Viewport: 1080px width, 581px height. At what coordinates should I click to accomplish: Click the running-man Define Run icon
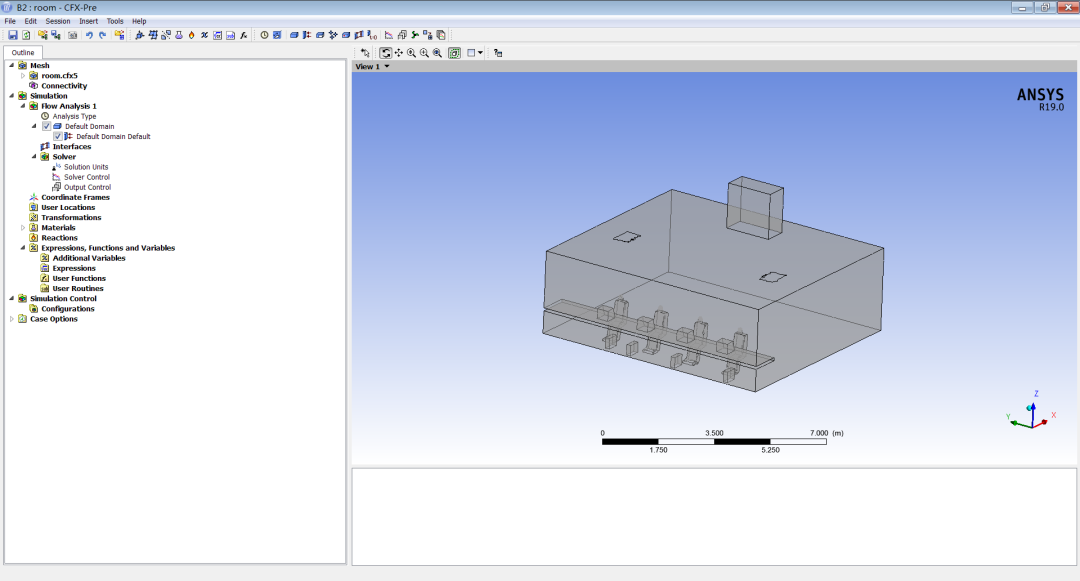(415, 35)
